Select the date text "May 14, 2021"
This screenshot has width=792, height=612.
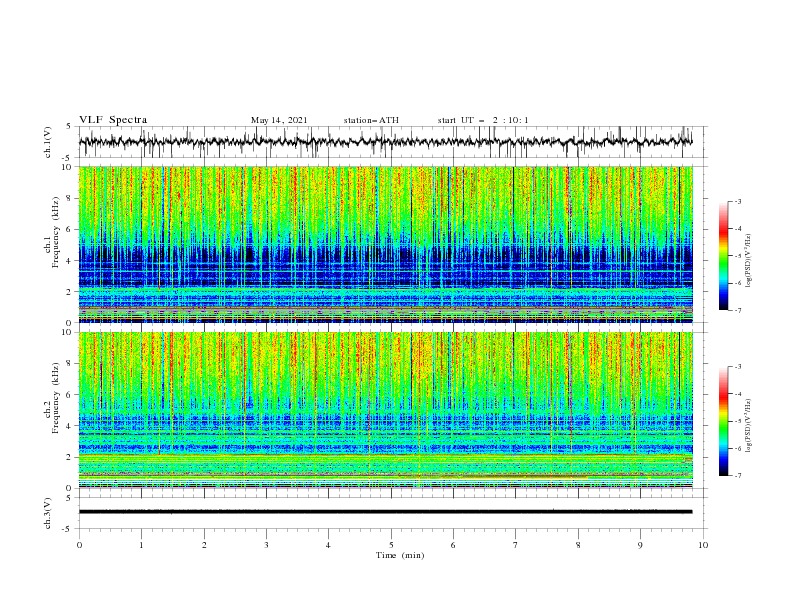[279, 120]
